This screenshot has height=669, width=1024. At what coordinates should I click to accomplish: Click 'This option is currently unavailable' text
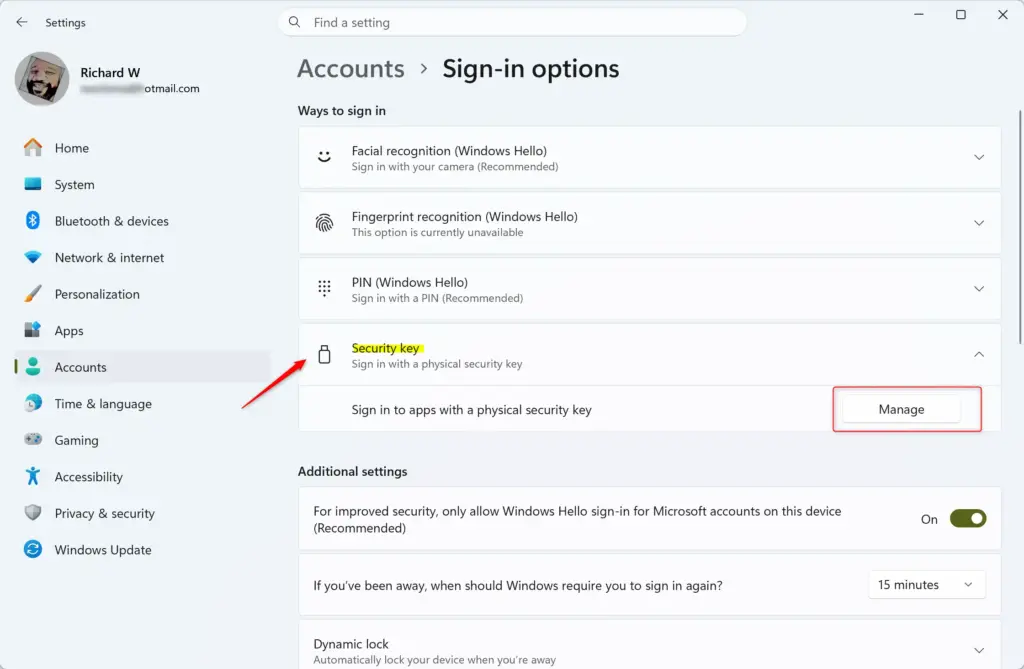click(438, 232)
